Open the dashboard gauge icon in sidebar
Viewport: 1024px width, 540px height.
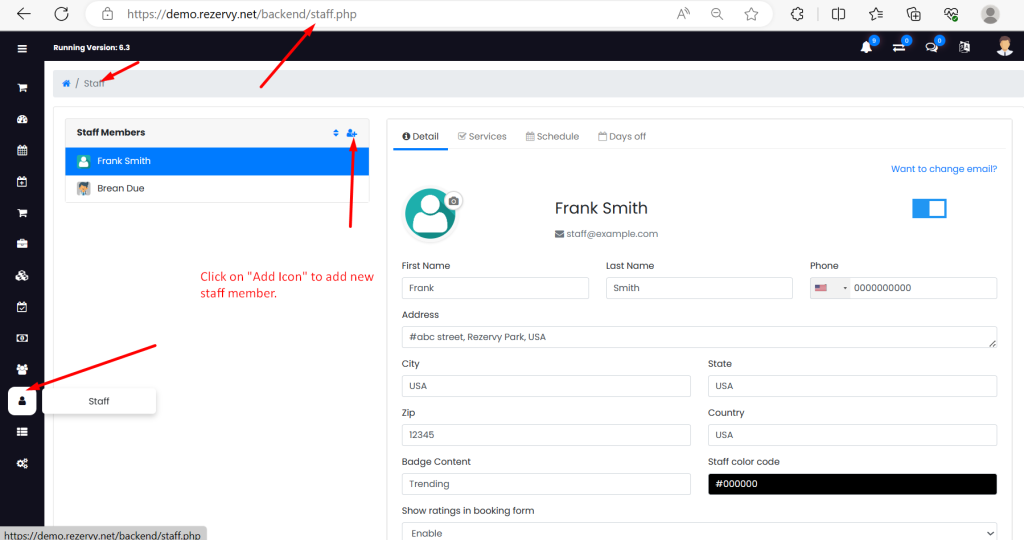pos(22,119)
